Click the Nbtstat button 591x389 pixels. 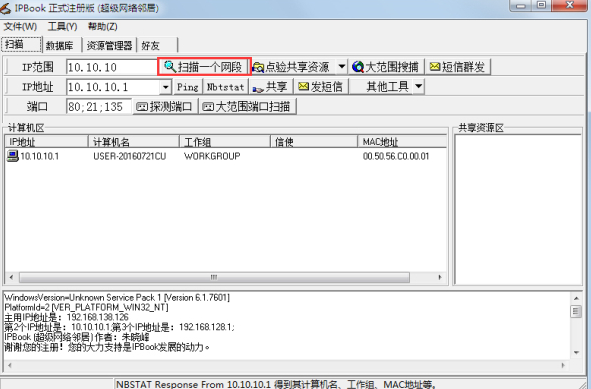point(226,87)
